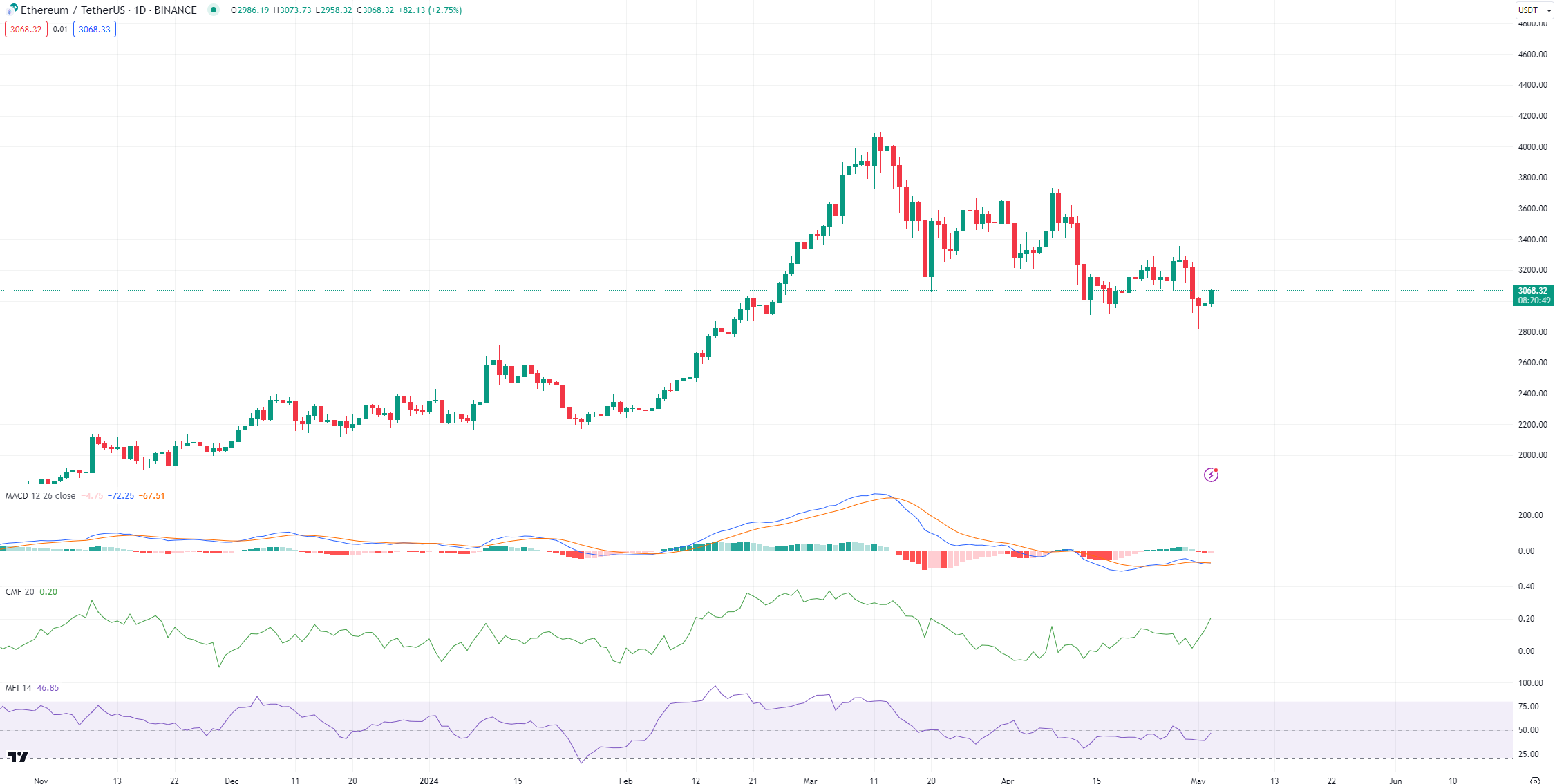The image size is (1555, 784).
Task: Click the CMF 20 indicator legend
Action: (x=19, y=592)
